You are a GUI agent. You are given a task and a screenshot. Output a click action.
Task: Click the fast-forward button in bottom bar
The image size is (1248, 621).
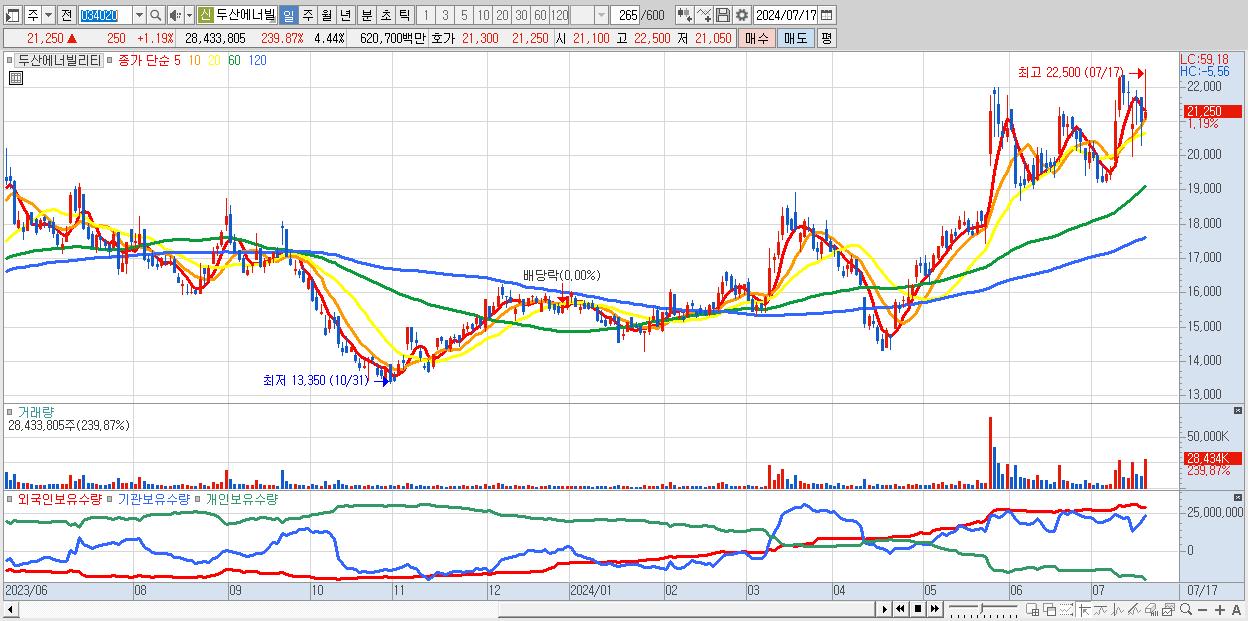click(934, 609)
